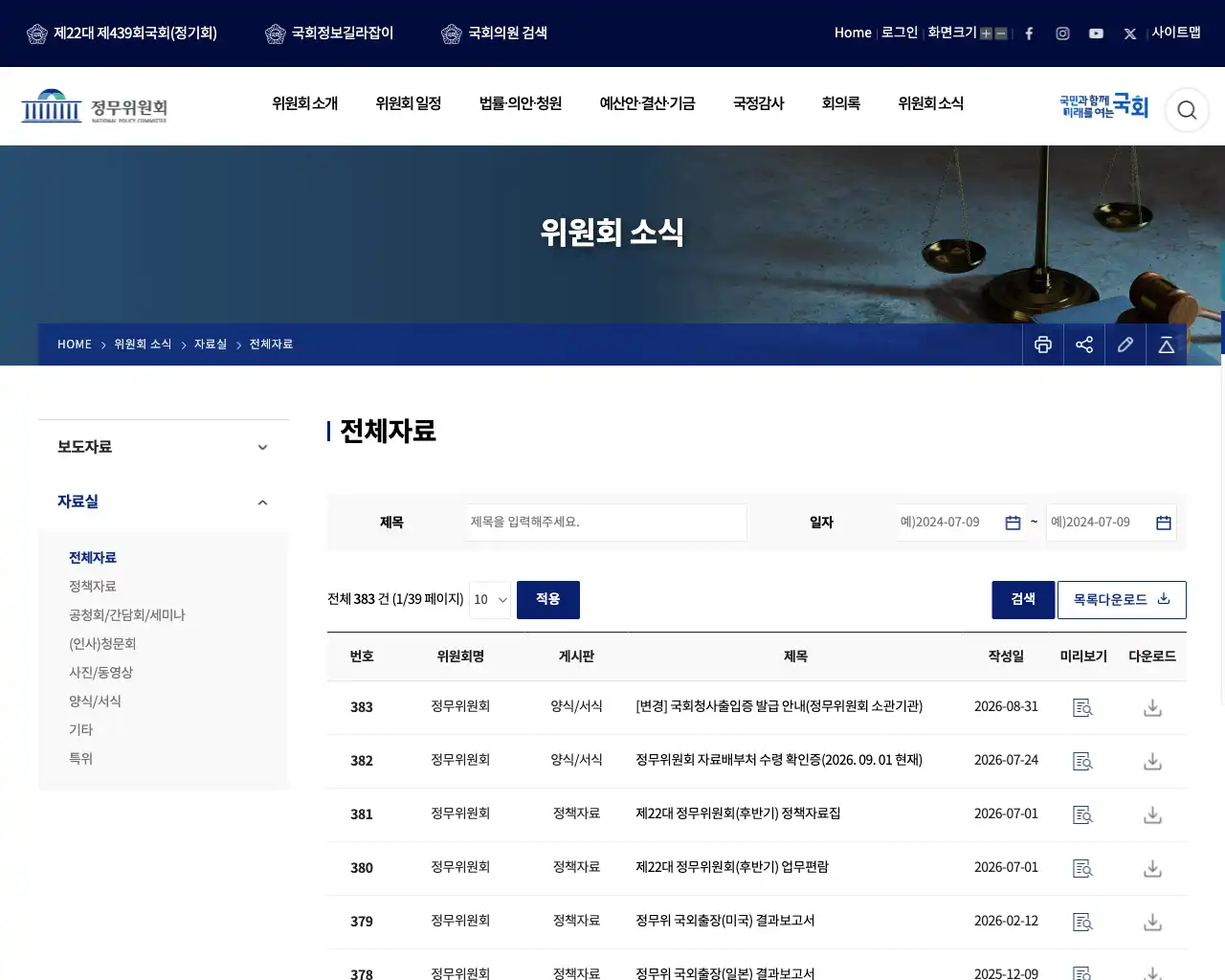Jump to top with arrow icon
This screenshot has height=980, width=1225.
click(1167, 345)
